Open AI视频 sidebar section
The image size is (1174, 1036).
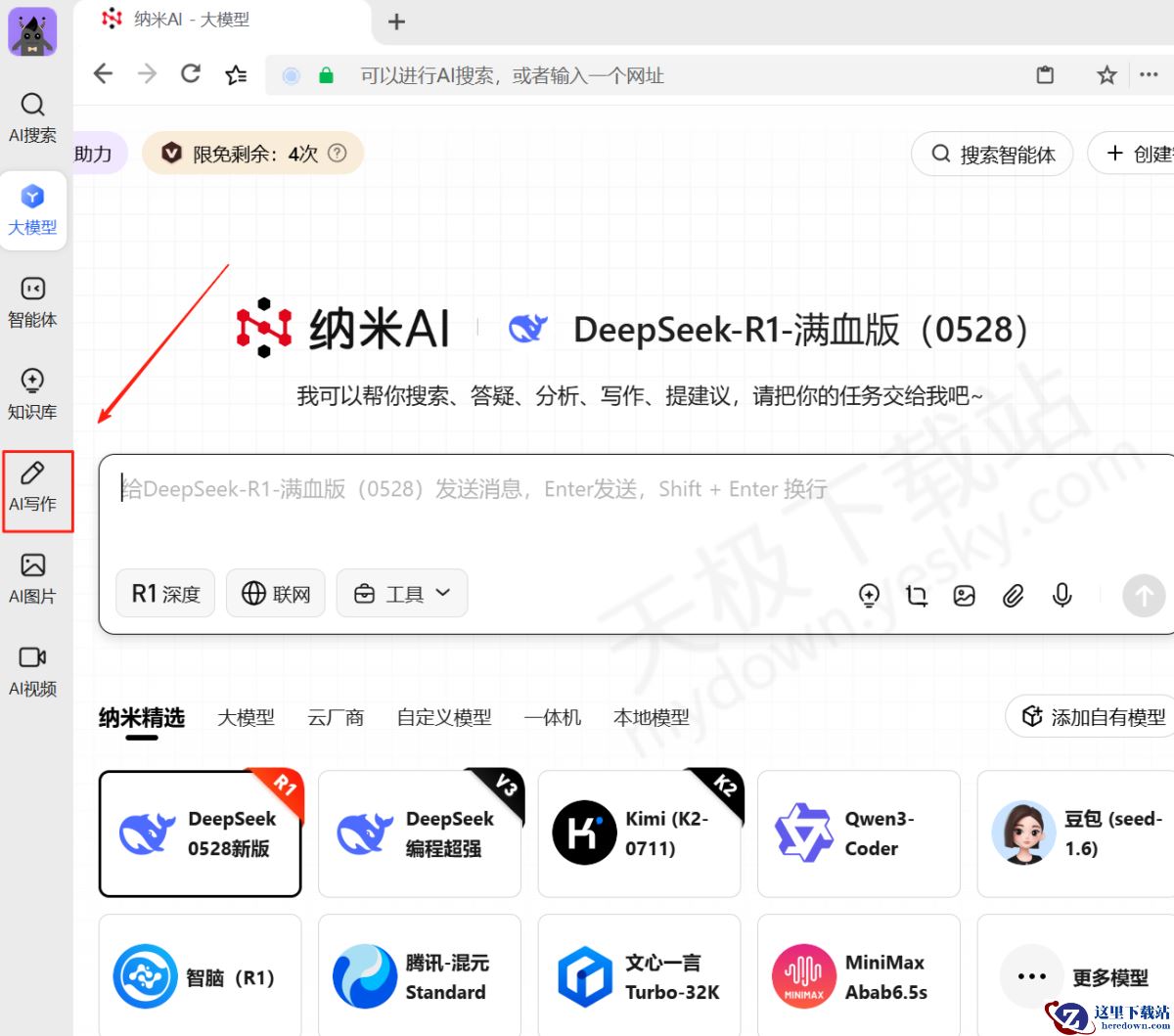pyautogui.click(x=32, y=670)
